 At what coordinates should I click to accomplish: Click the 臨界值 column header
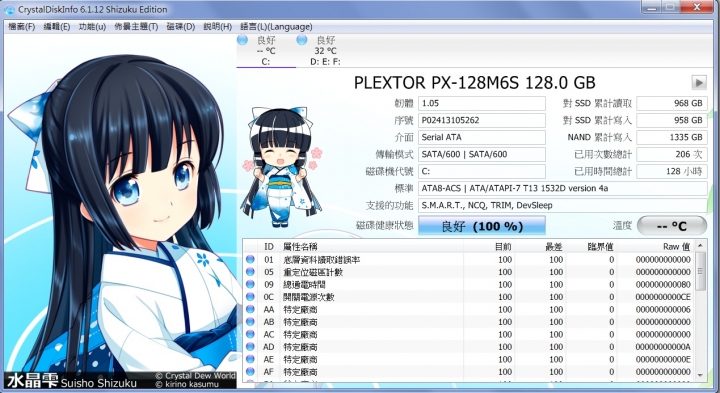[591, 247]
